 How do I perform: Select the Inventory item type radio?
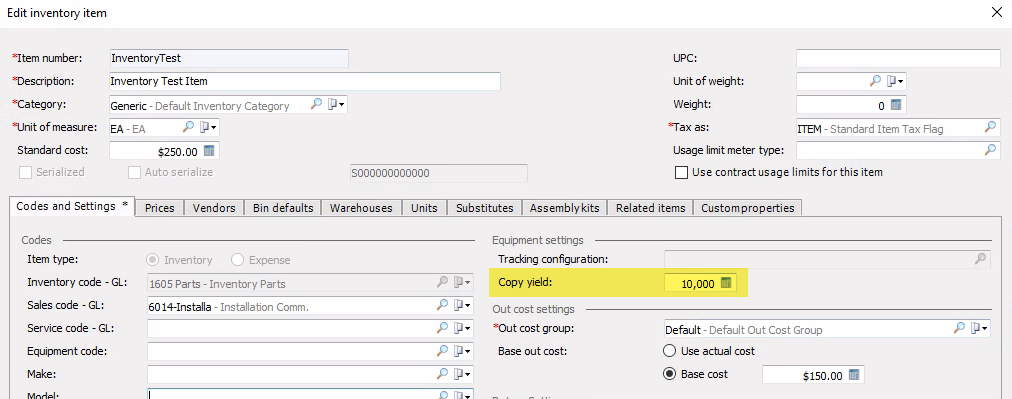153,260
